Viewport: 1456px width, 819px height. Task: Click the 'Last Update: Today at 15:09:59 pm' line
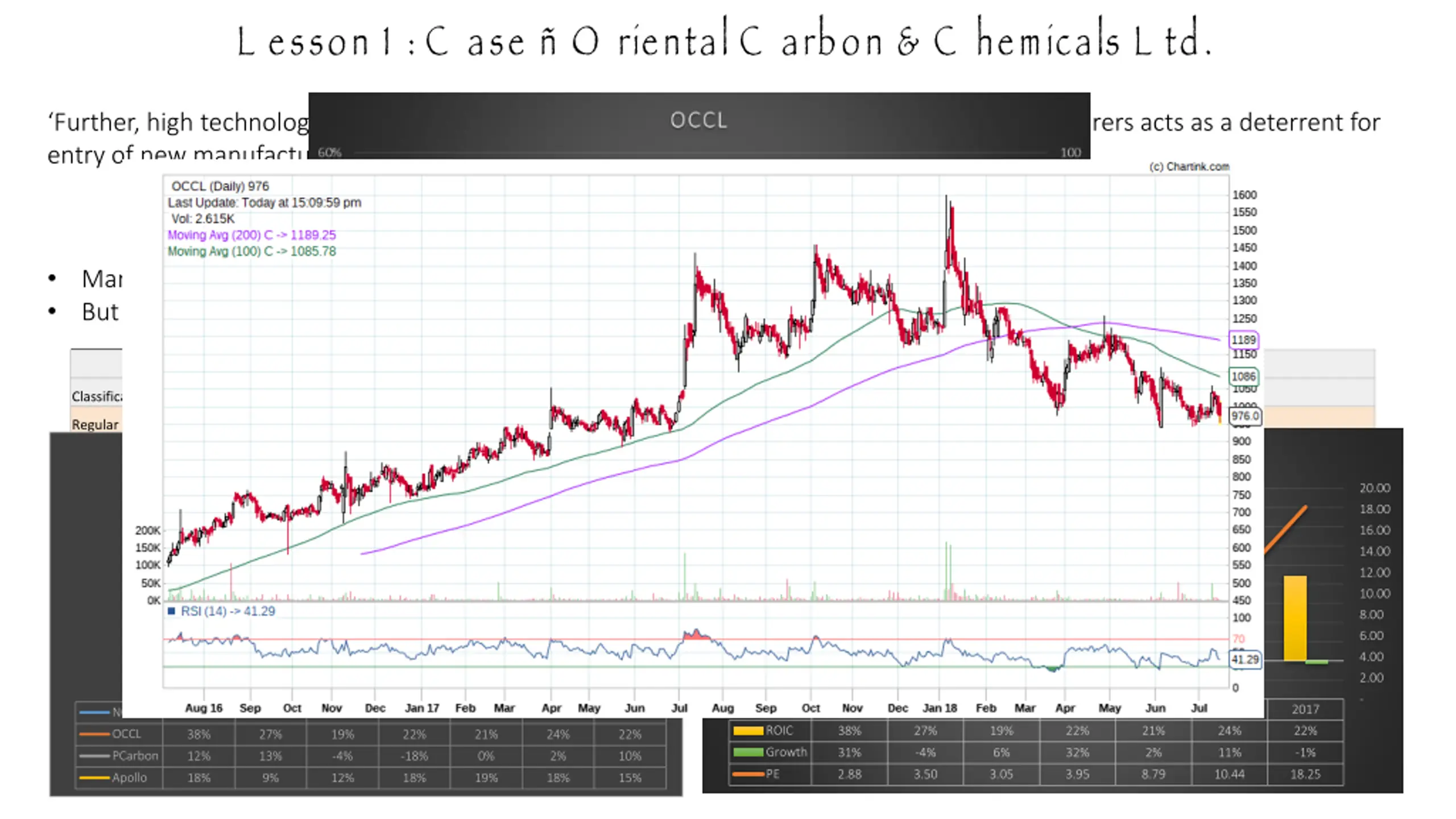tap(264, 202)
